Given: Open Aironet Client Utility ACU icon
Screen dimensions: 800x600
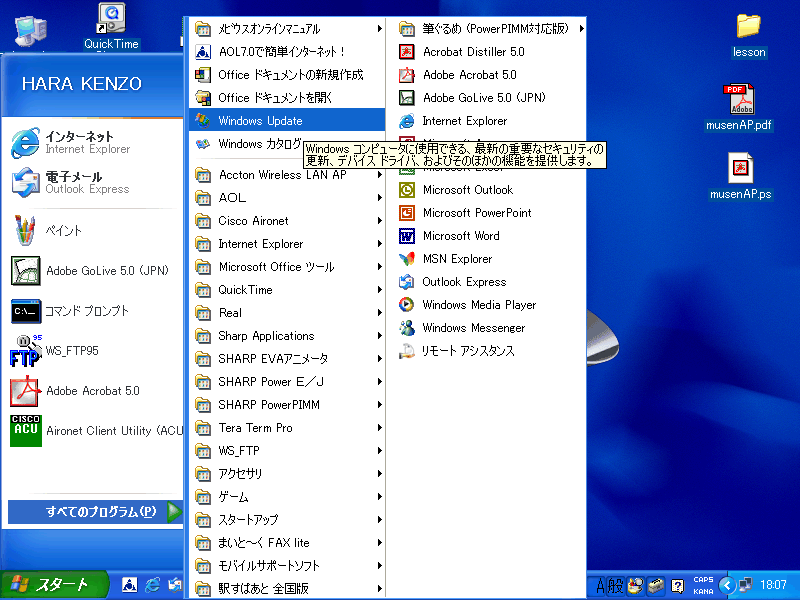Looking at the screenshot, I should coord(26,431).
